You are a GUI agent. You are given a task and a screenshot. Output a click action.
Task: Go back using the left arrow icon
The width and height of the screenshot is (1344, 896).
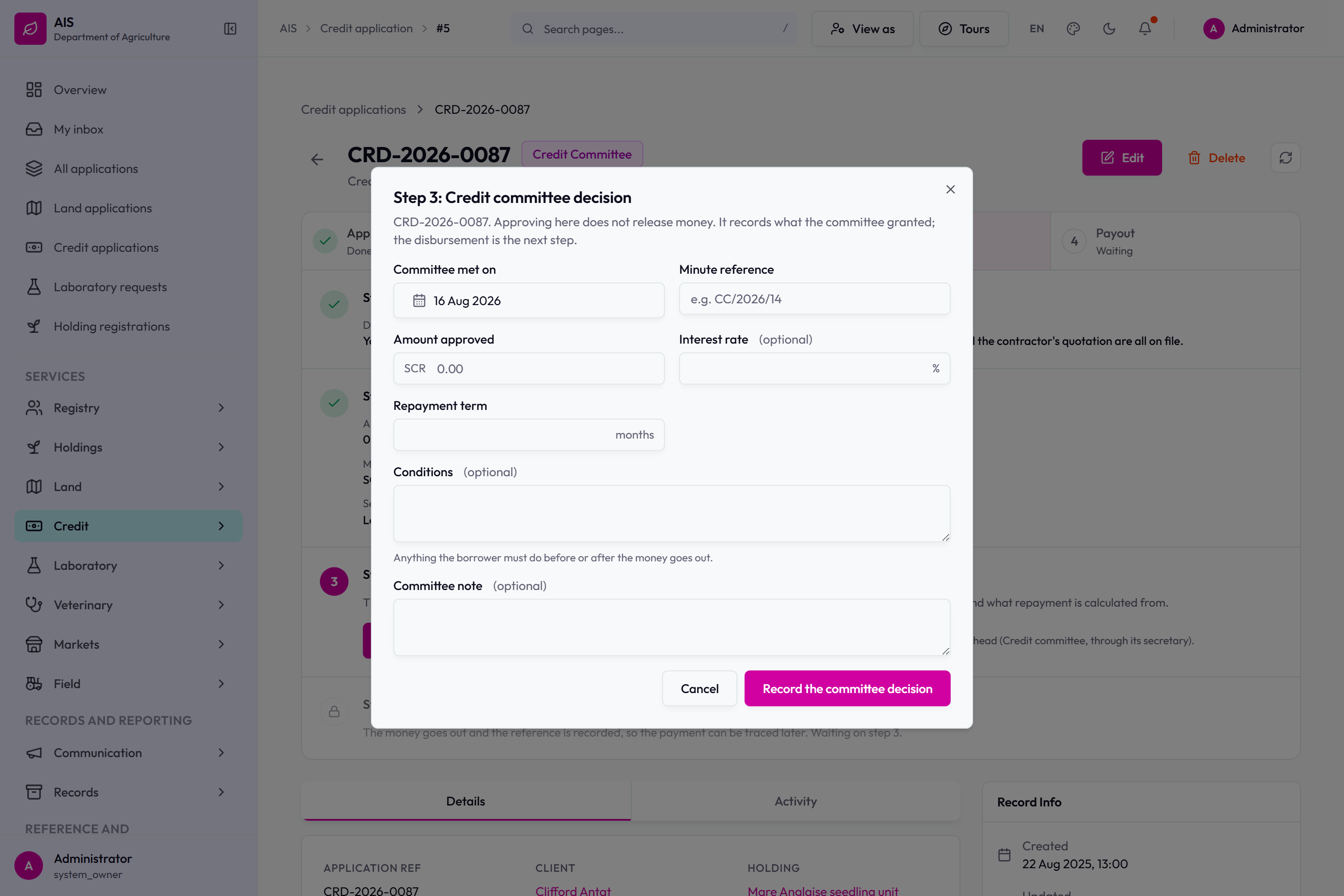(317, 159)
